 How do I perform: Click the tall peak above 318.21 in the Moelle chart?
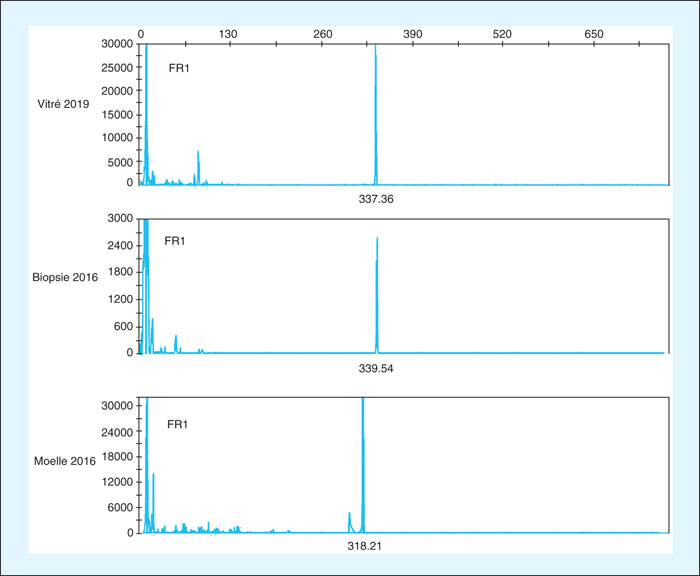[x=363, y=464]
